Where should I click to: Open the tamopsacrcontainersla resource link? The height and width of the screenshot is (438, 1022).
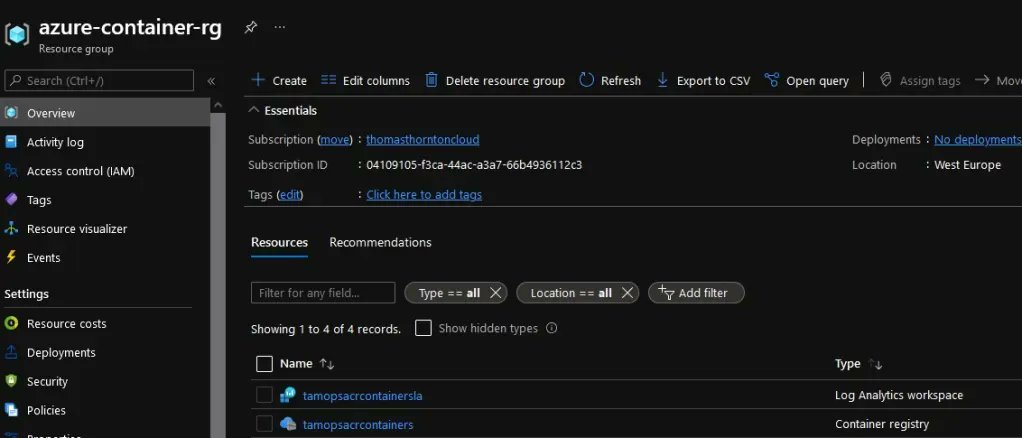coord(362,396)
